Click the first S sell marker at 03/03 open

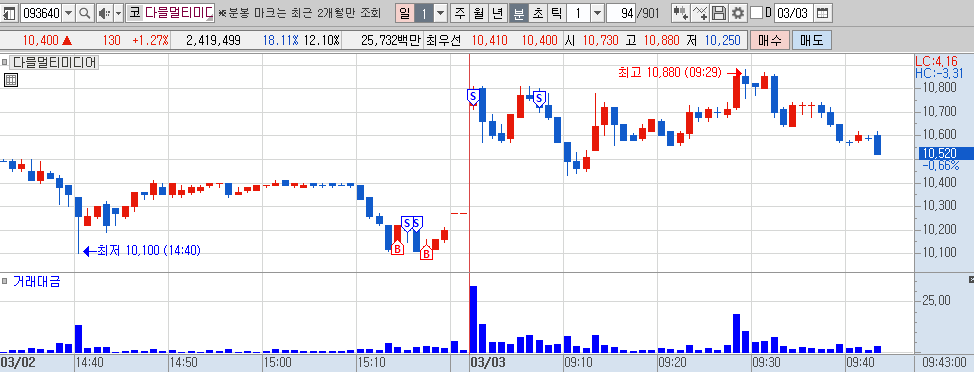pos(473,96)
